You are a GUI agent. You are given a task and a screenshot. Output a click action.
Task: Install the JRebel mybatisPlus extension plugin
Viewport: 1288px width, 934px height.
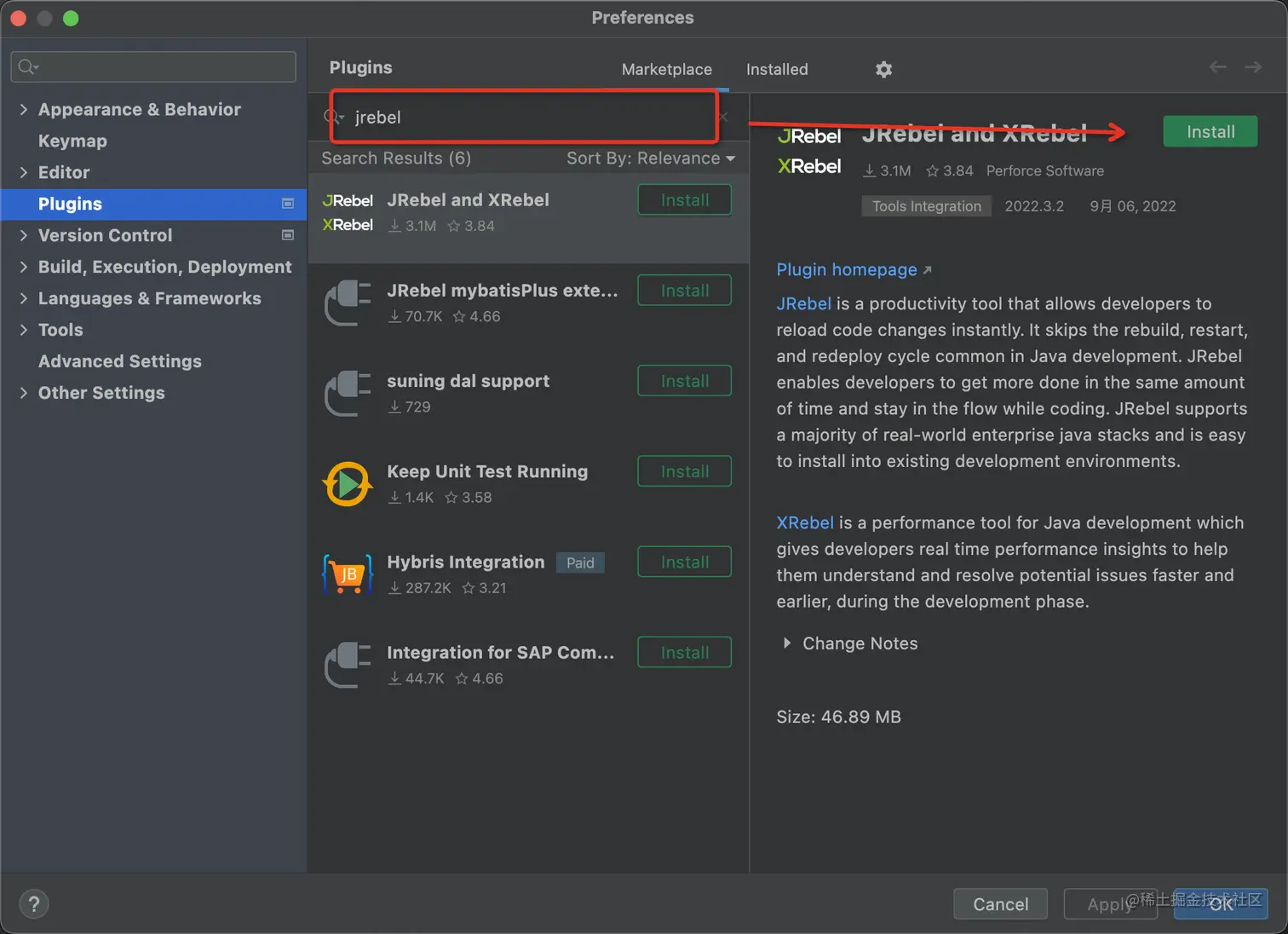[x=684, y=291]
